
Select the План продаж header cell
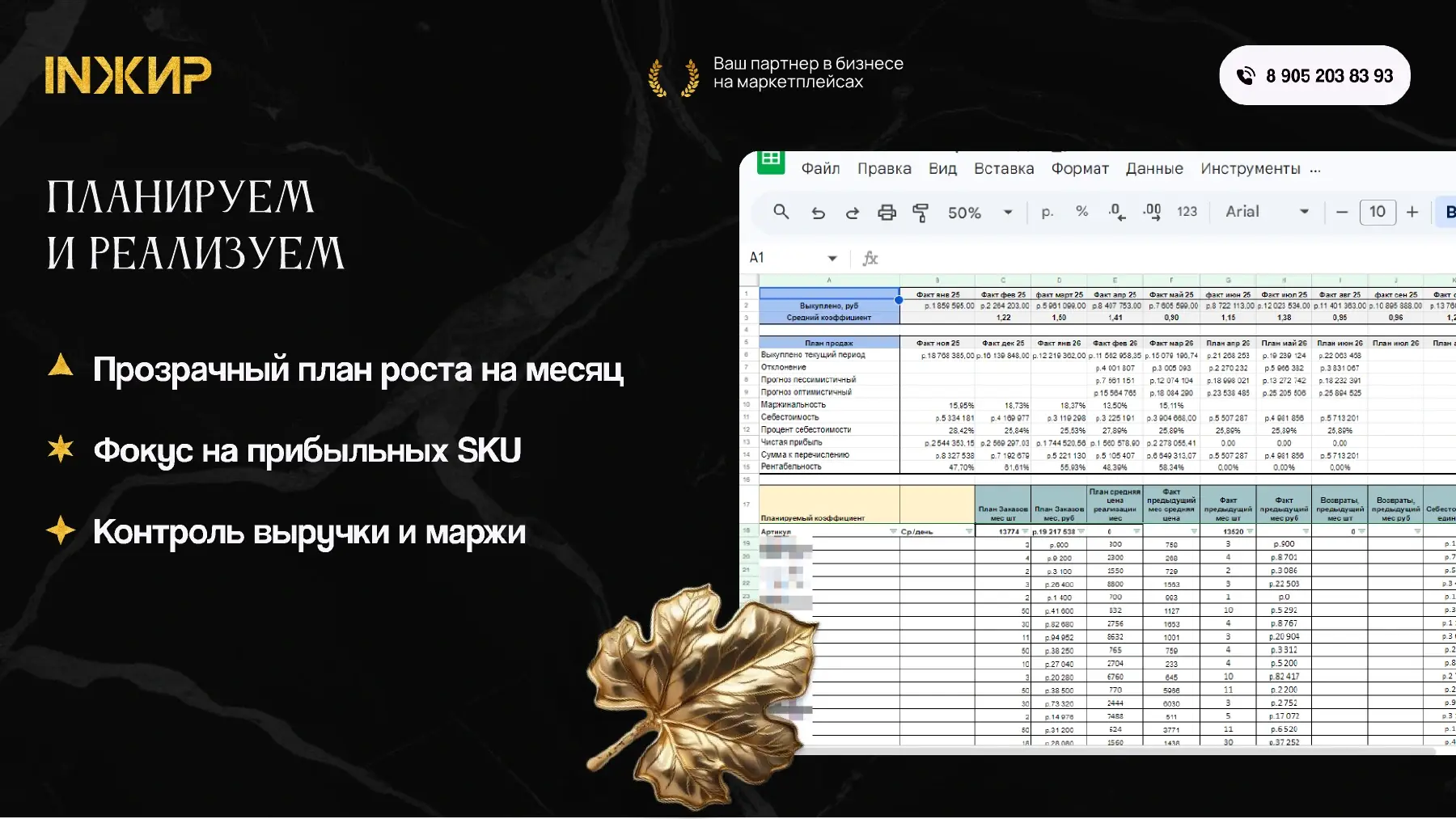coord(829,343)
